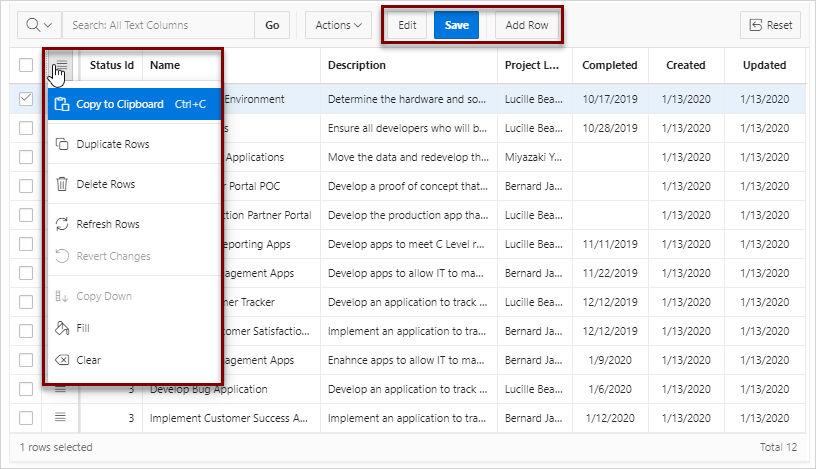Click the Clear backspace icon
The width and height of the screenshot is (816, 469).
(x=62, y=360)
